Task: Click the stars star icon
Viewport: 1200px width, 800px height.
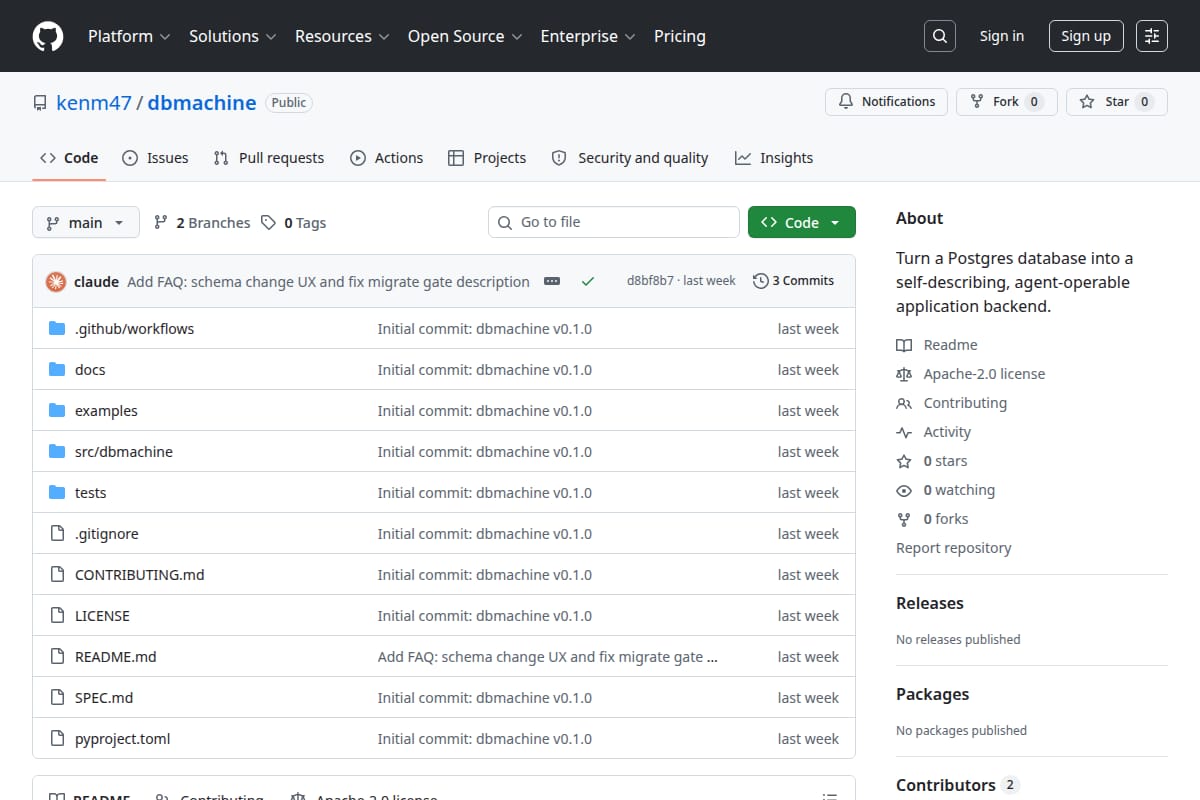Action: click(x=904, y=461)
